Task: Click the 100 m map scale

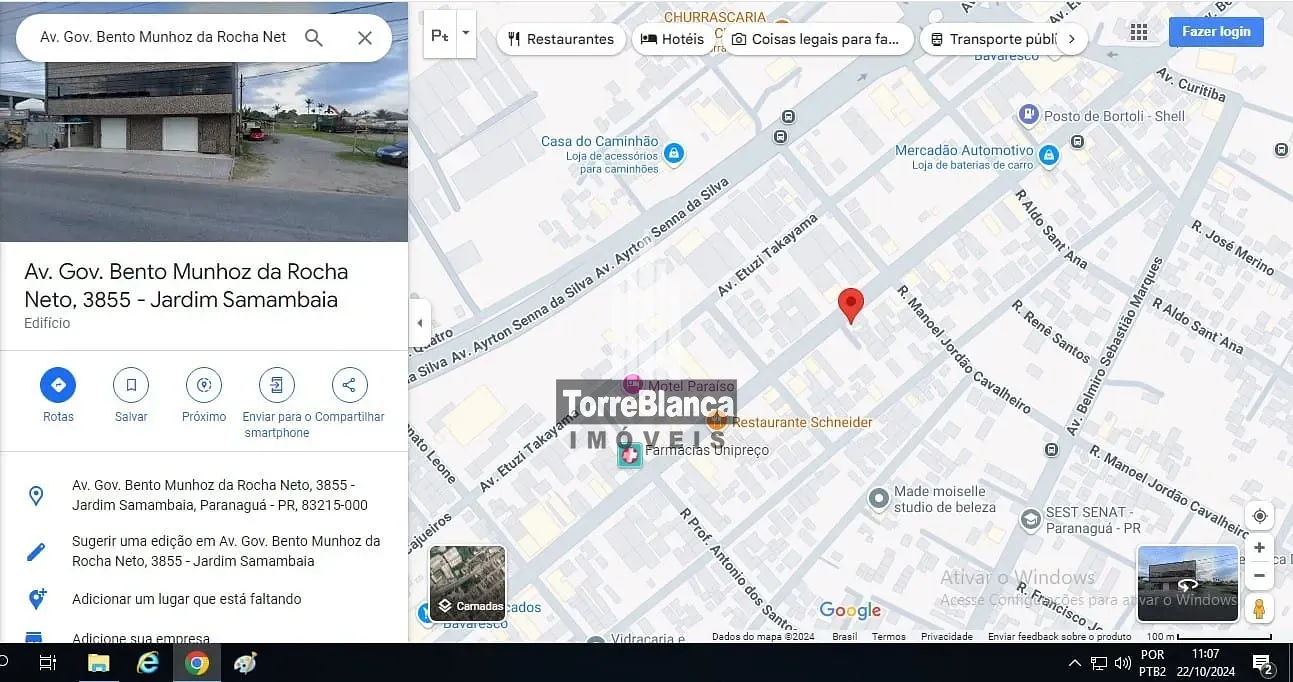Action: [x=1208, y=636]
